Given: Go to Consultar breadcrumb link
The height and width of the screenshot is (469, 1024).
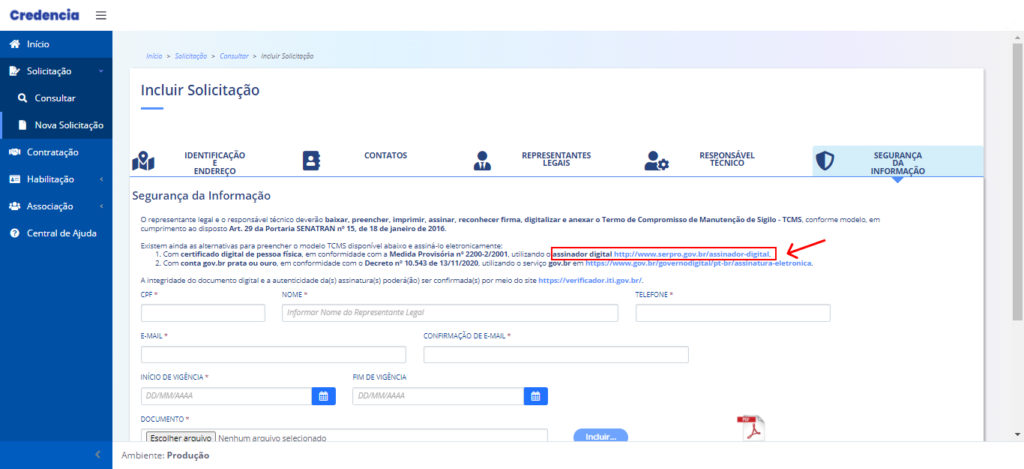Looking at the screenshot, I should point(234,56).
